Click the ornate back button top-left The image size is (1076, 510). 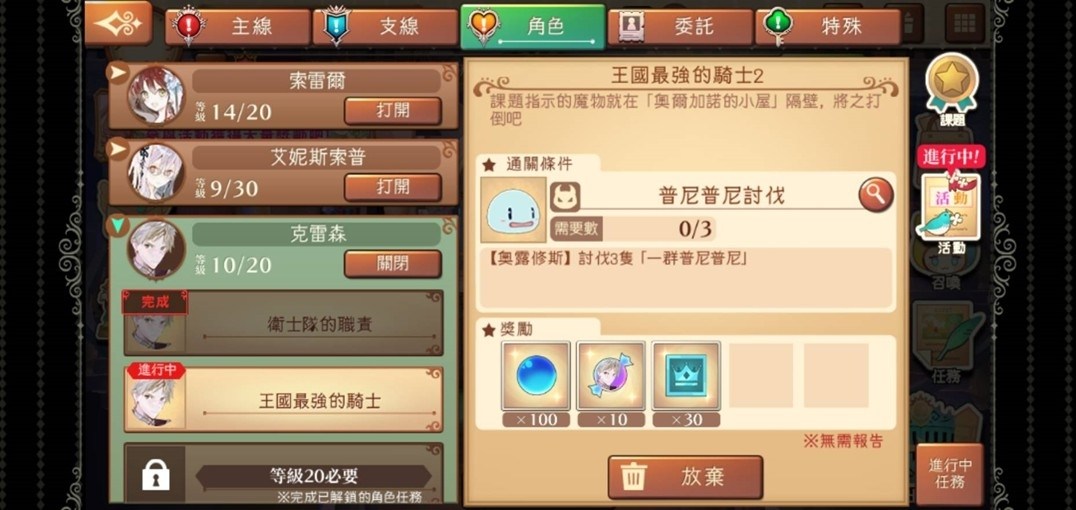click(118, 23)
